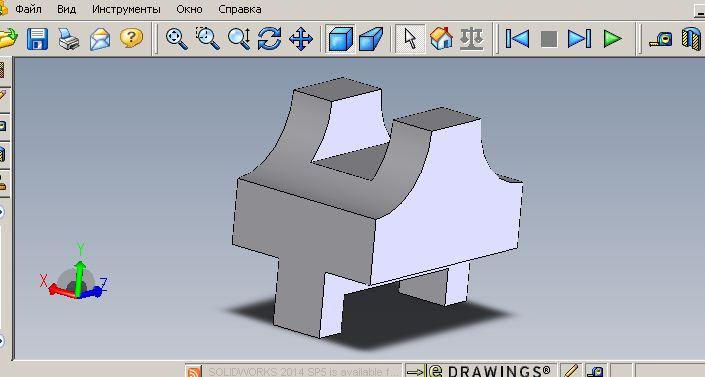Open the Measure tape tool in toolbar
Viewport: 705px width, 377px height.
(661, 39)
